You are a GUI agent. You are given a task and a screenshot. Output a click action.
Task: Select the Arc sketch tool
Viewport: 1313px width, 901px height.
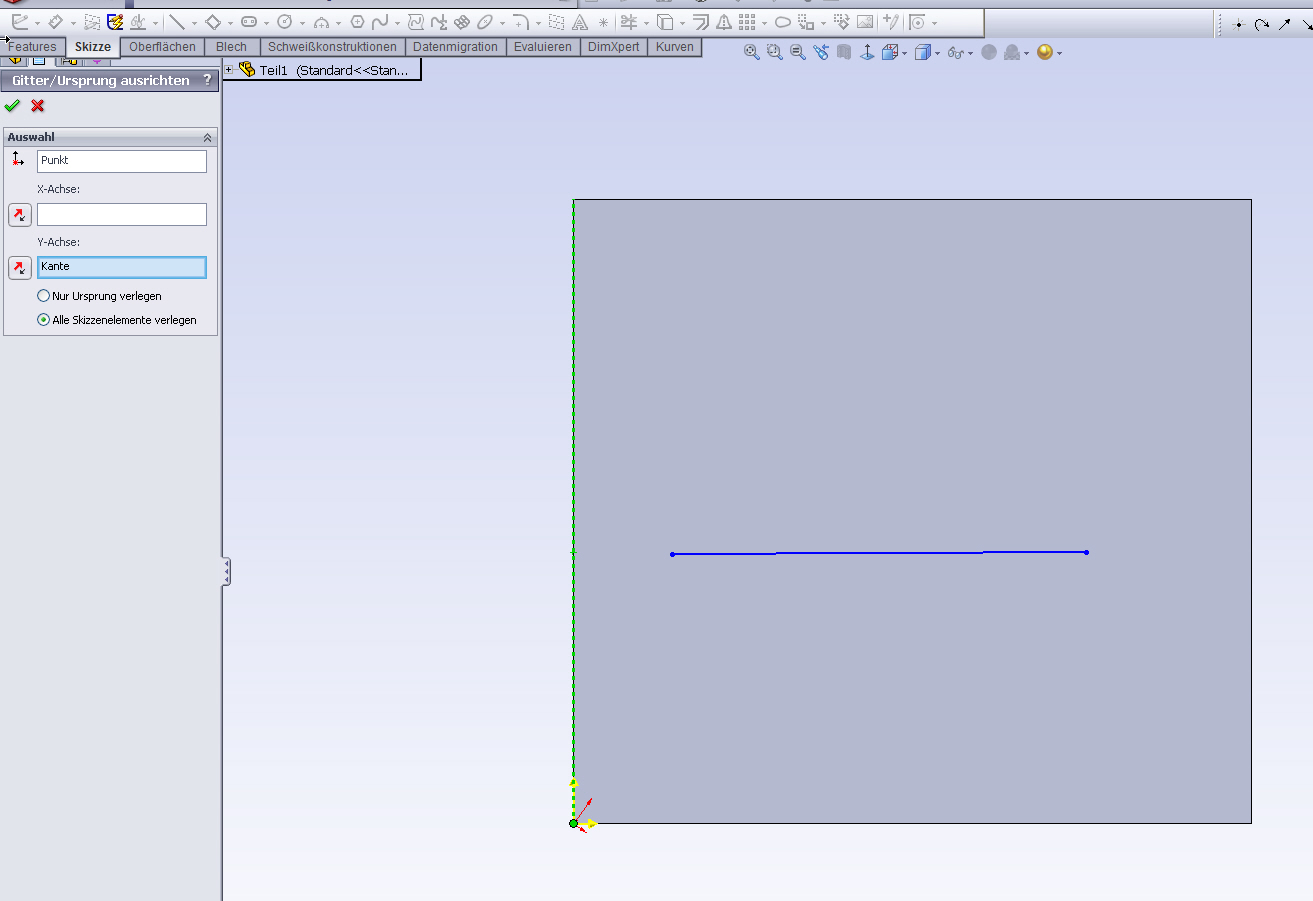pyautogui.click(x=322, y=22)
